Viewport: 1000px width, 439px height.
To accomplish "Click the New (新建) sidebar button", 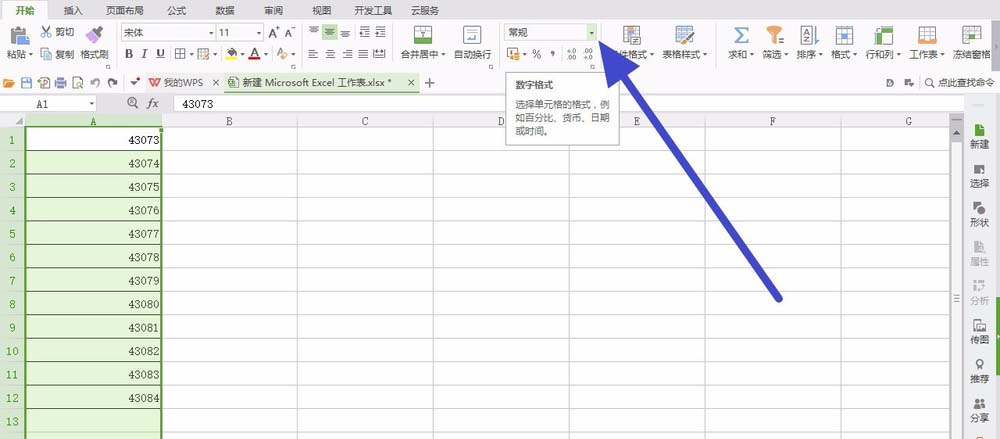I will click(x=980, y=137).
